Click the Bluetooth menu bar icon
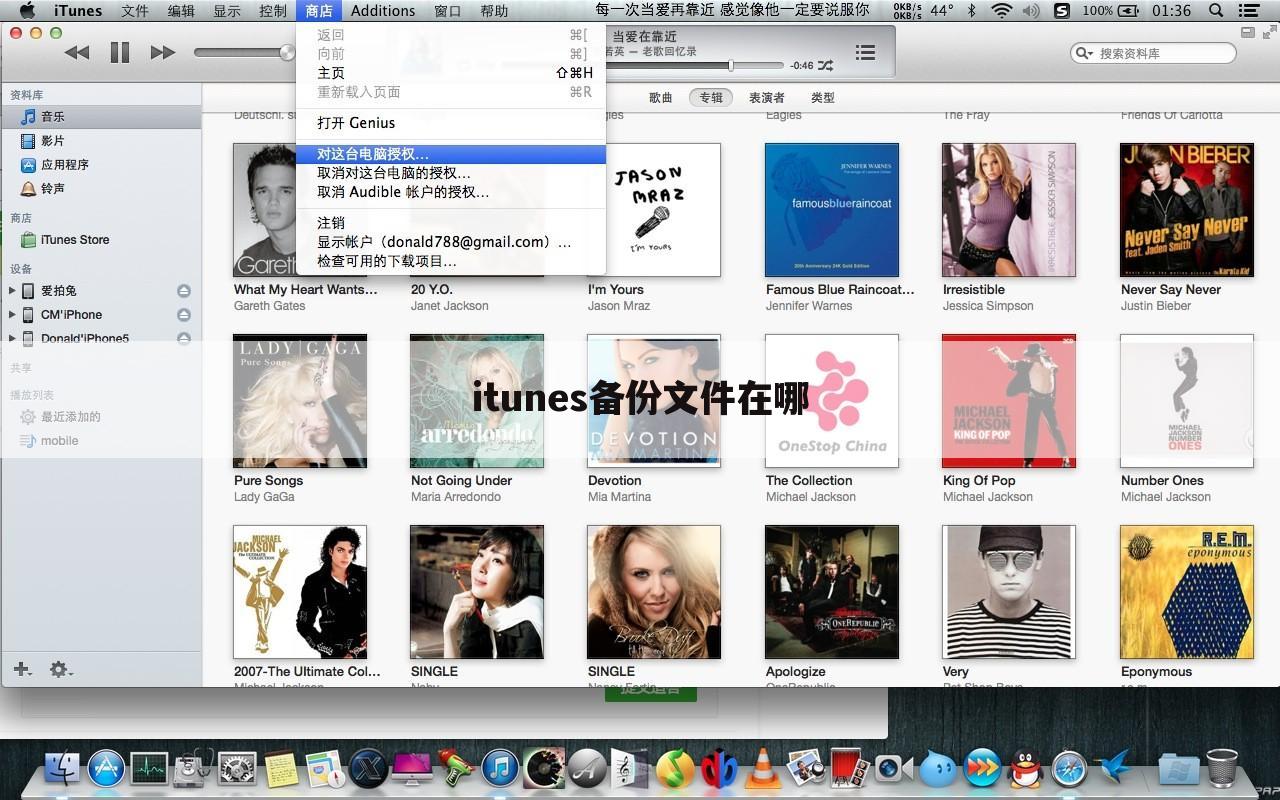The width and height of the screenshot is (1280, 800). click(972, 10)
